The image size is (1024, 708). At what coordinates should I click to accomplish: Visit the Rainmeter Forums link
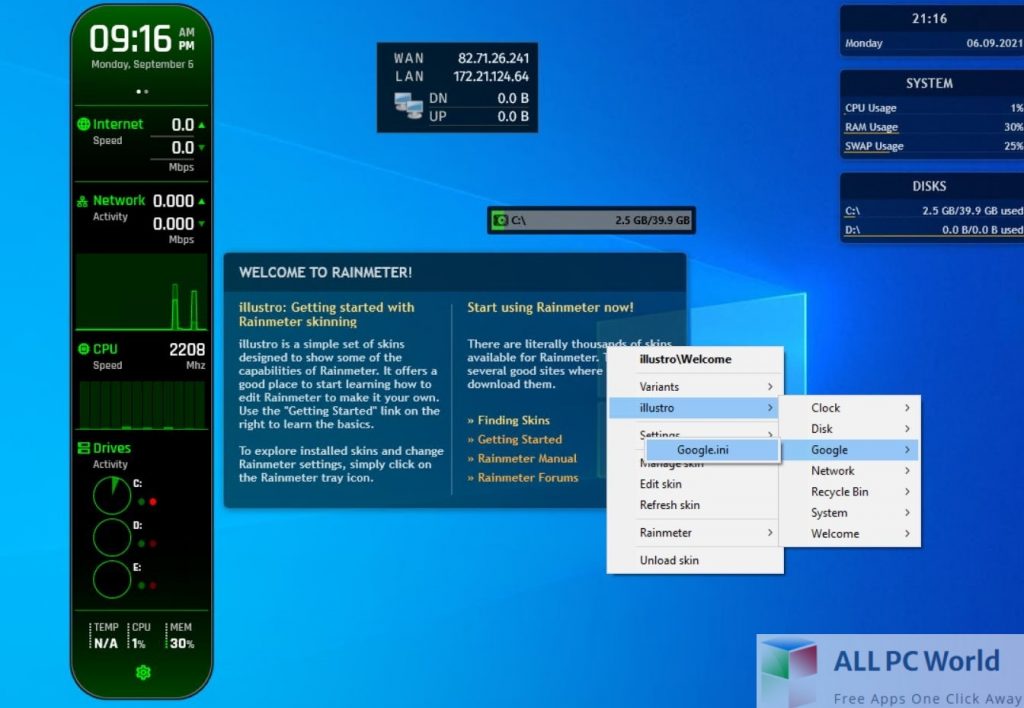527,478
